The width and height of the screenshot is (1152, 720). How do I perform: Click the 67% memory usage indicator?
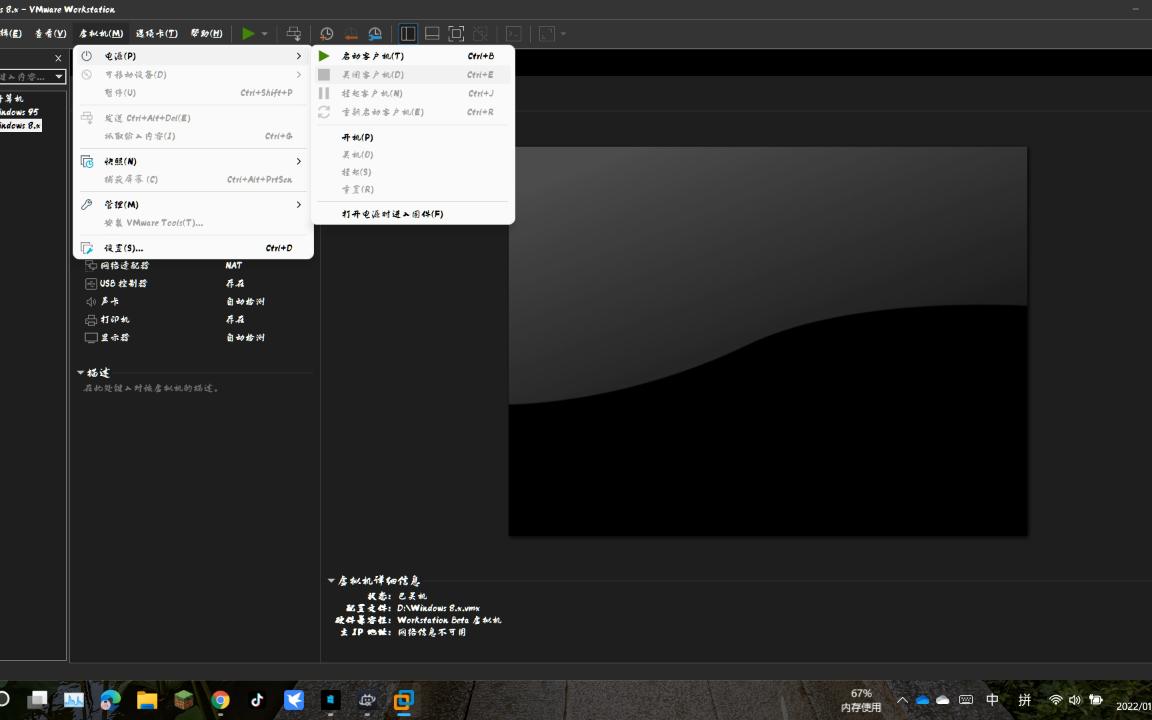861,699
